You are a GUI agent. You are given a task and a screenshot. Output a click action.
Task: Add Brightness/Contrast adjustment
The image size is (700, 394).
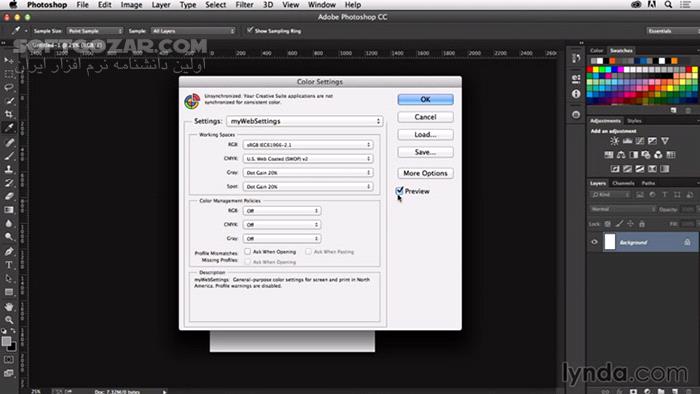[615, 141]
